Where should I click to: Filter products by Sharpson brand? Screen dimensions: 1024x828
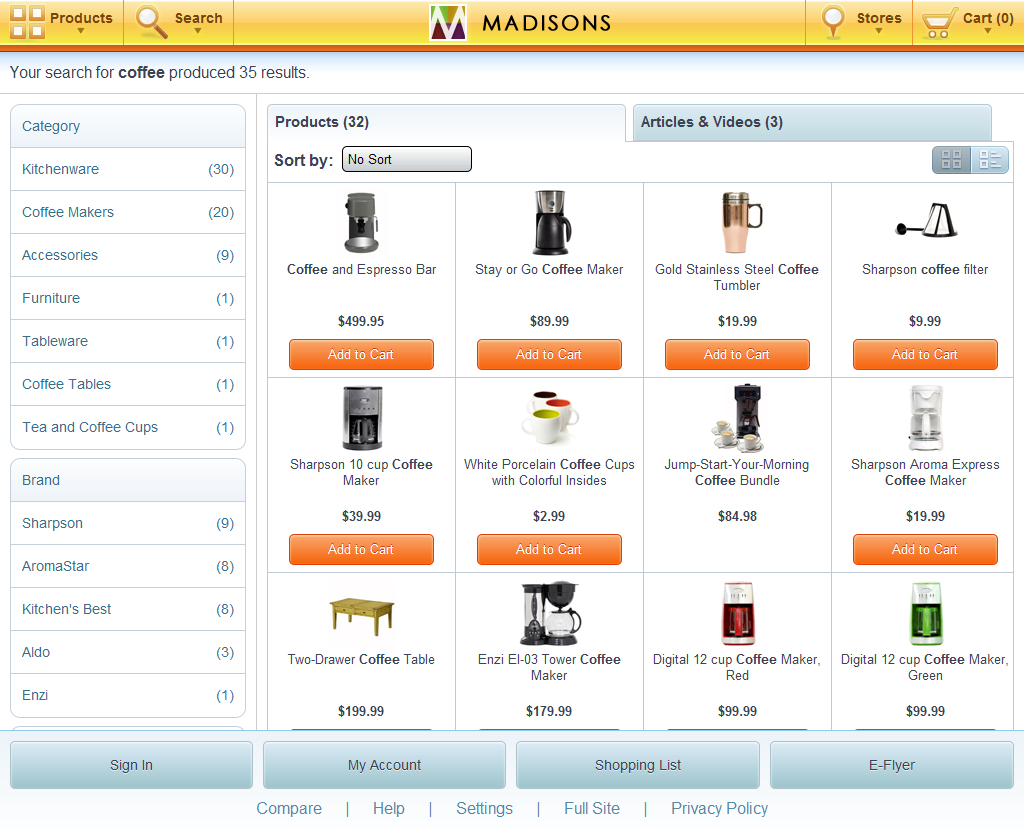coord(52,523)
